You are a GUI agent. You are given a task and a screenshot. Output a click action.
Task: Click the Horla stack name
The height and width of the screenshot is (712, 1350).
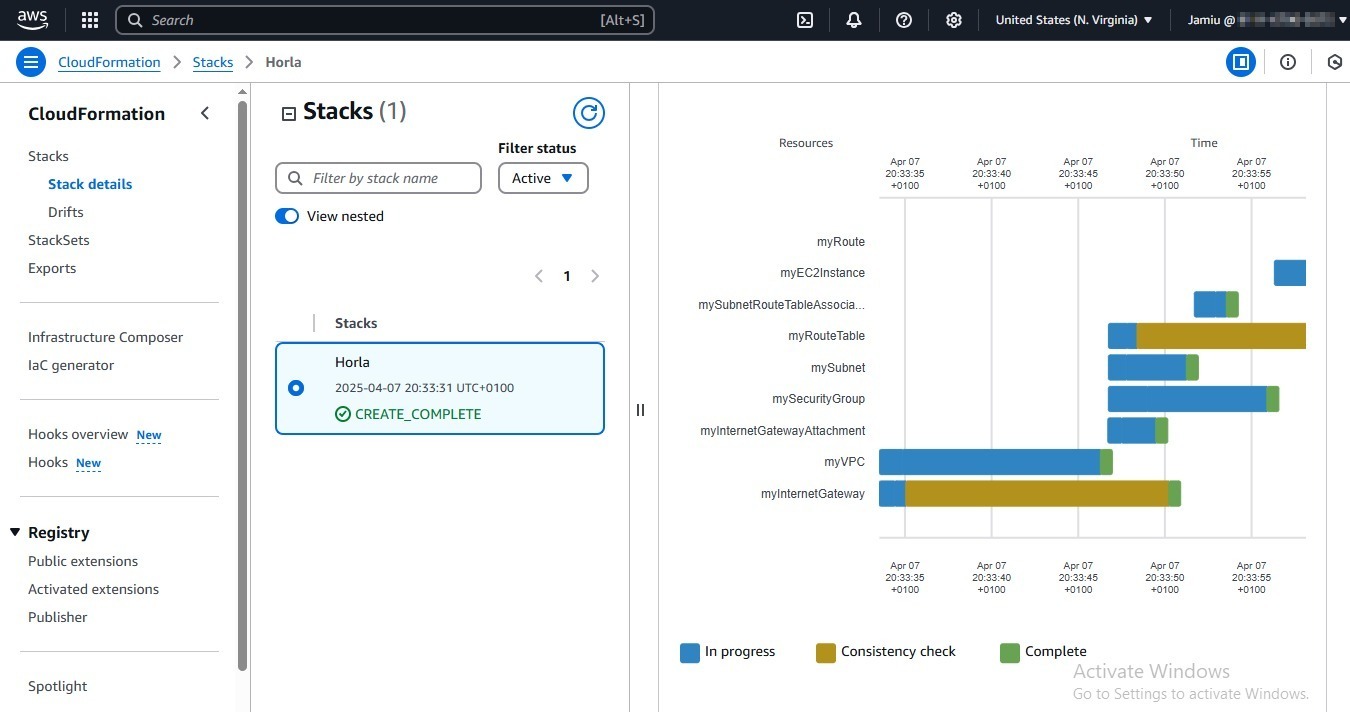point(352,362)
